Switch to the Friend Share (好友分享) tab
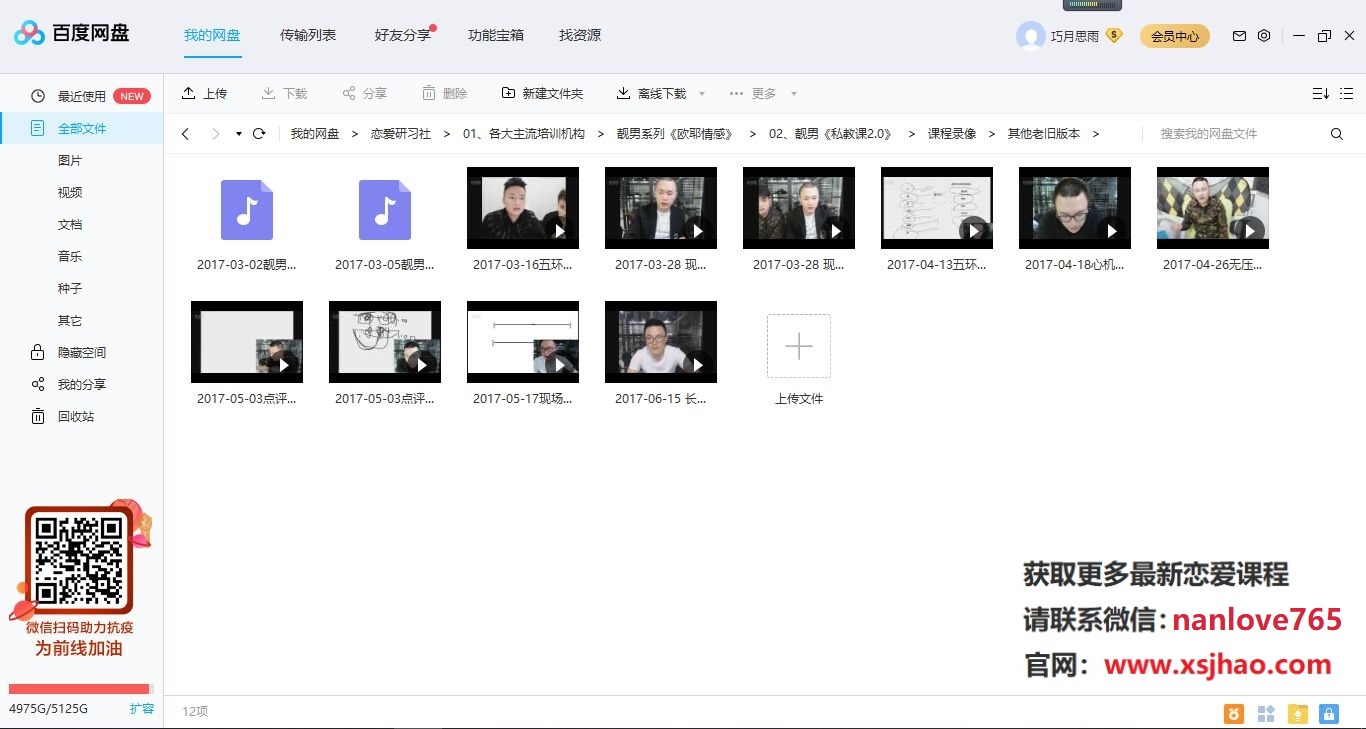Viewport: 1366px width, 729px height. 402,35
